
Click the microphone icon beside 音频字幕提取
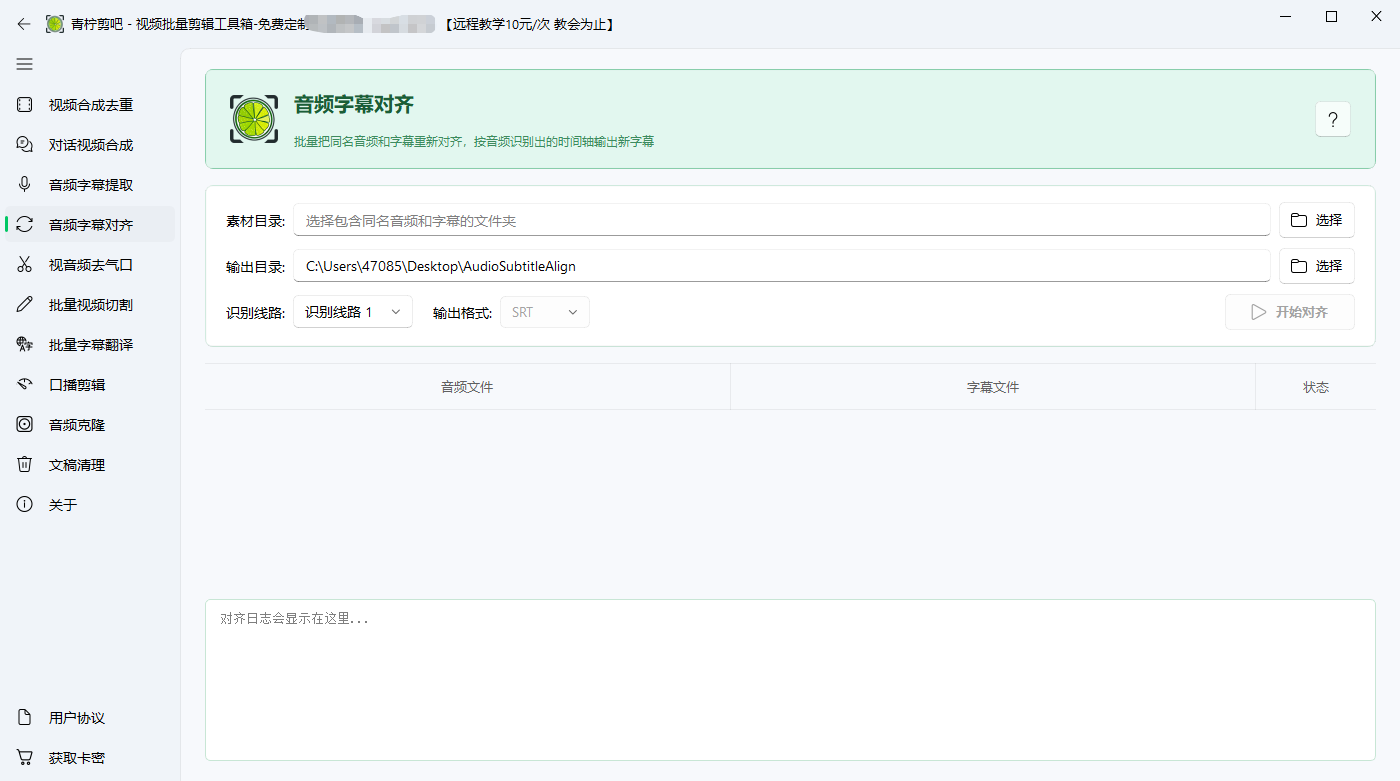25,185
